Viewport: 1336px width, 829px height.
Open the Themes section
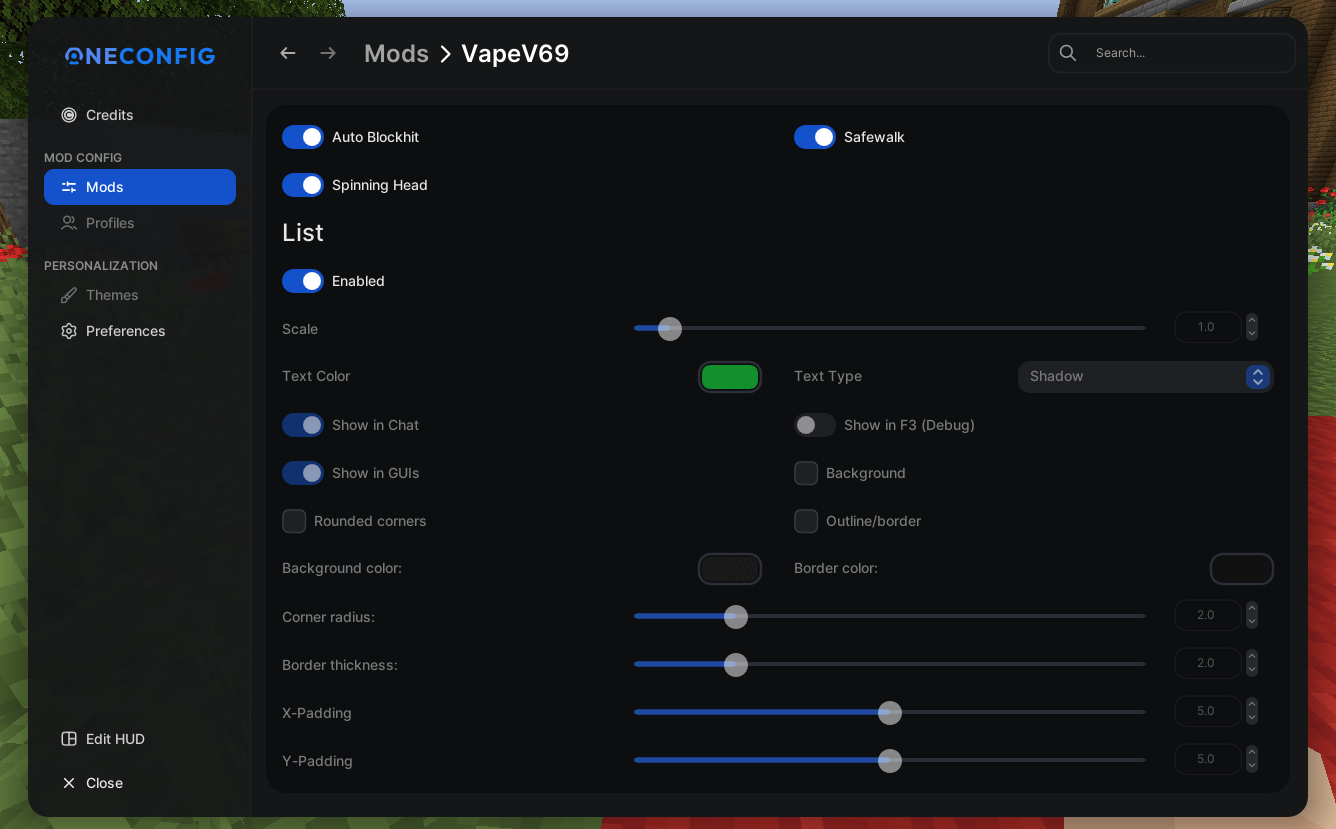140,295
